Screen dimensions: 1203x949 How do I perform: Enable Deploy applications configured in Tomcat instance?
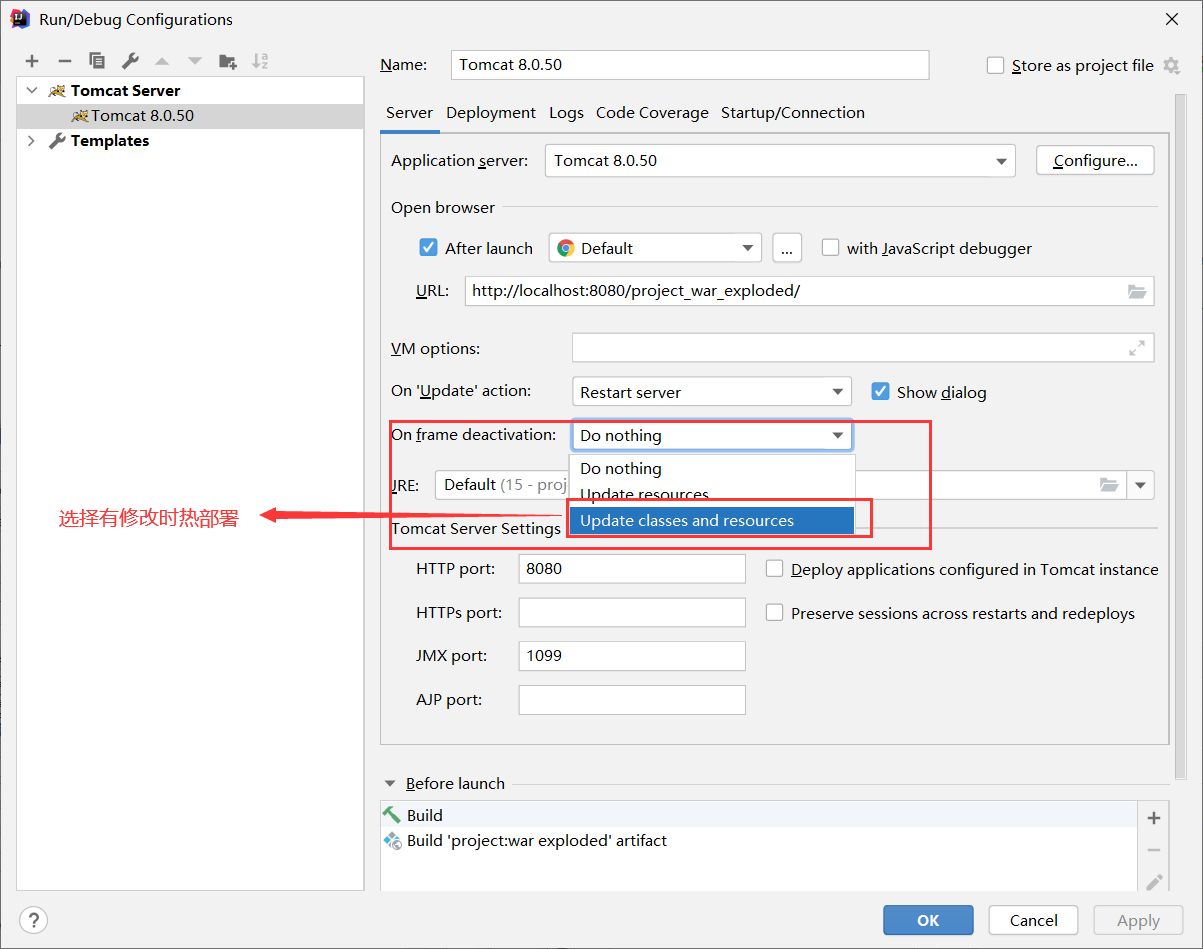(x=774, y=569)
